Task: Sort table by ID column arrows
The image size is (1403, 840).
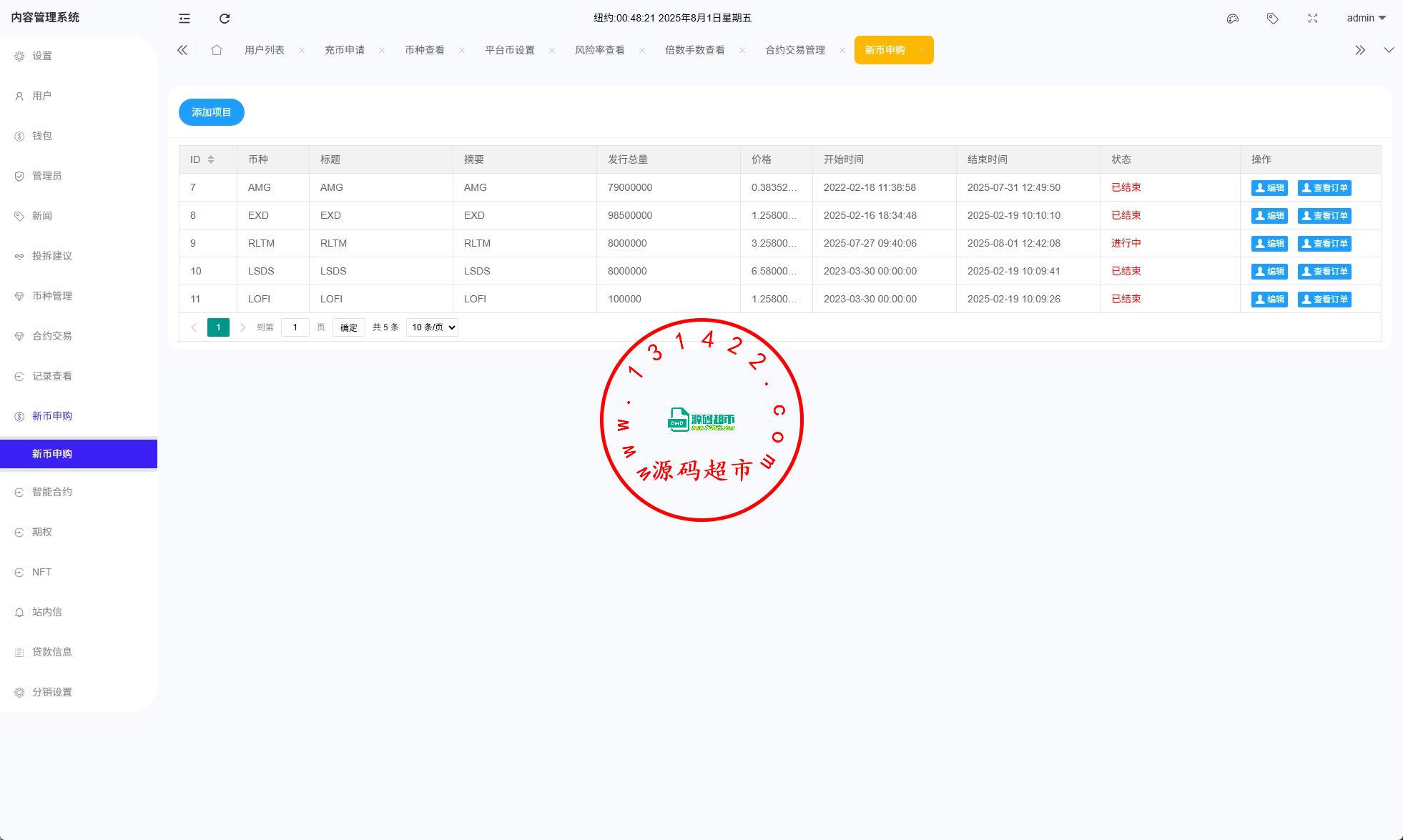Action: [211, 159]
